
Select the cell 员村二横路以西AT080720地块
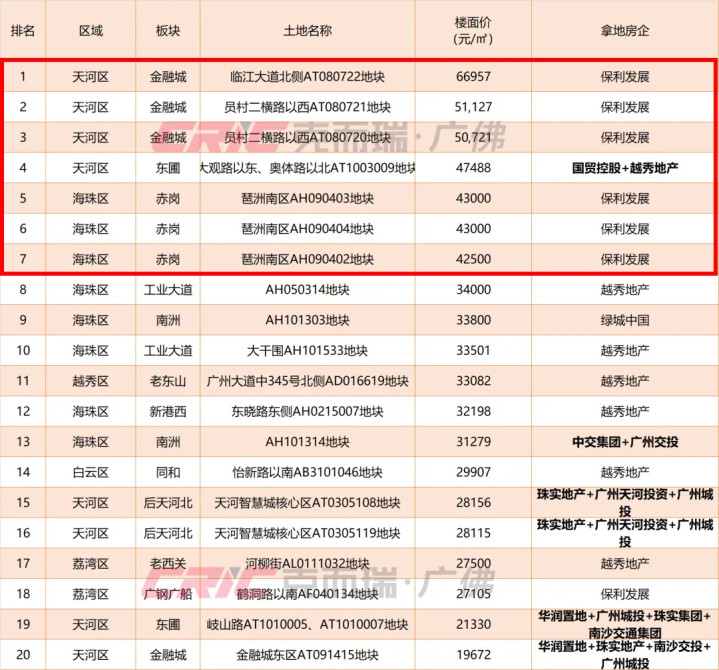click(307, 138)
